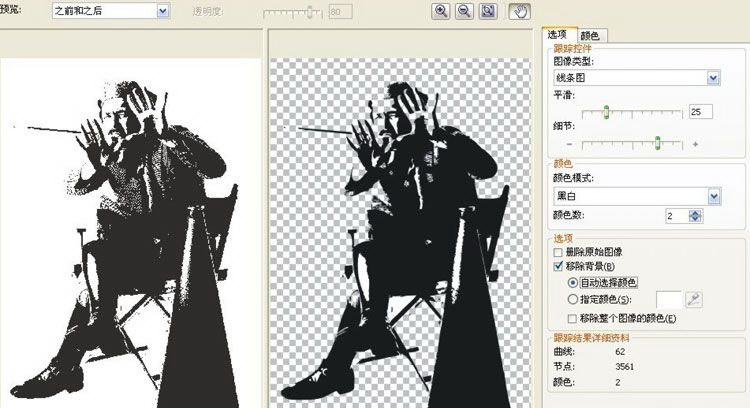The image size is (750, 408).
Task: Open the 预览 mode dropdown
Action: click(163, 11)
